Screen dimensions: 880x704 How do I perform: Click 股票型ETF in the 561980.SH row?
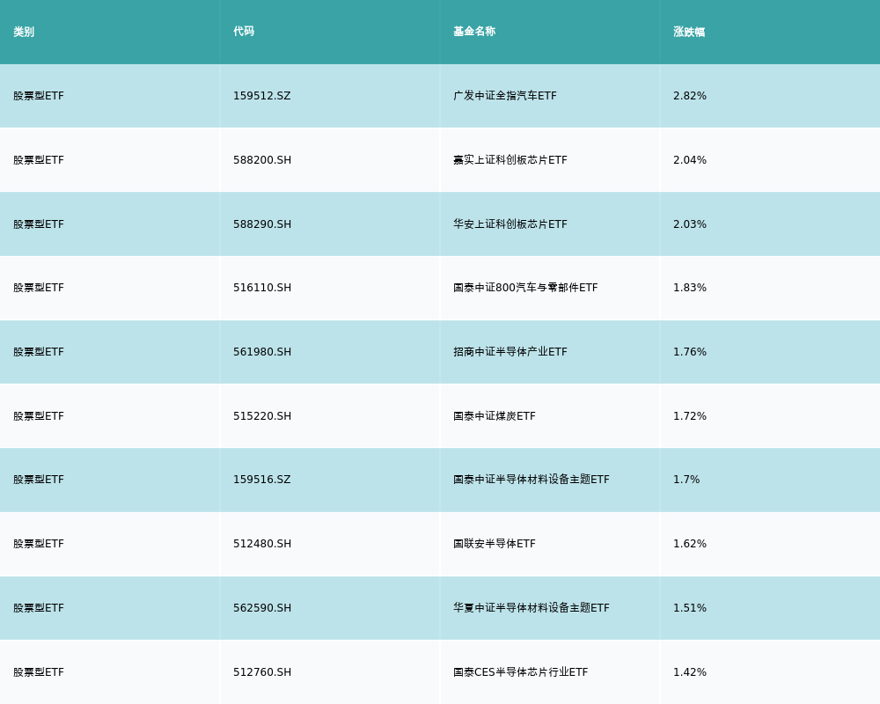pos(39,352)
